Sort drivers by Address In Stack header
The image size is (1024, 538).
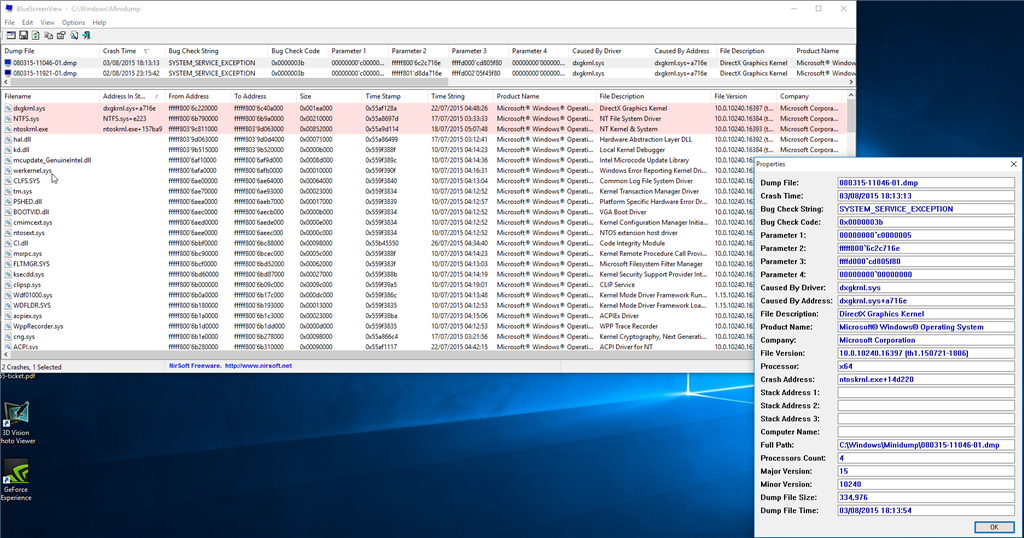(132, 97)
